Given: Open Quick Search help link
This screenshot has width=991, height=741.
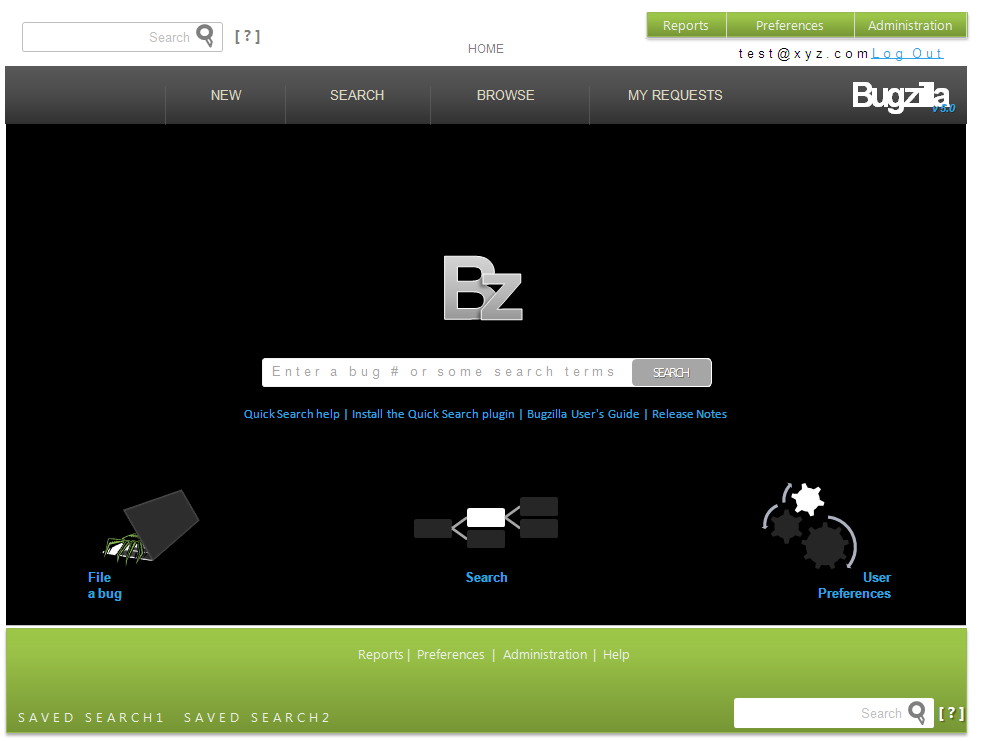Looking at the screenshot, I should point(291,414).
